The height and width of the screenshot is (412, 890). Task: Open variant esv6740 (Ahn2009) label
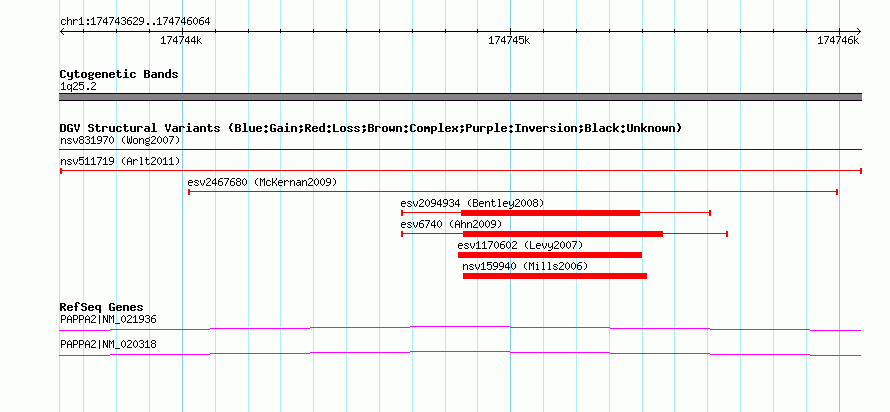451,224
